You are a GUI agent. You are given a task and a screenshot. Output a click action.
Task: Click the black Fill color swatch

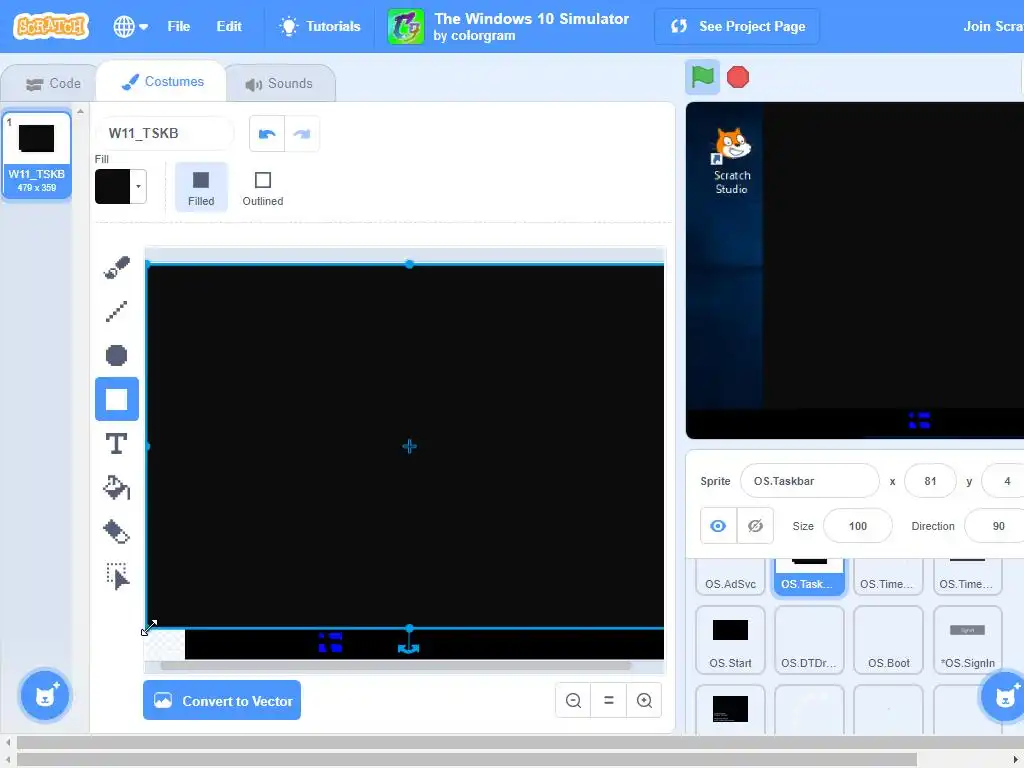(x=113, y=187)
